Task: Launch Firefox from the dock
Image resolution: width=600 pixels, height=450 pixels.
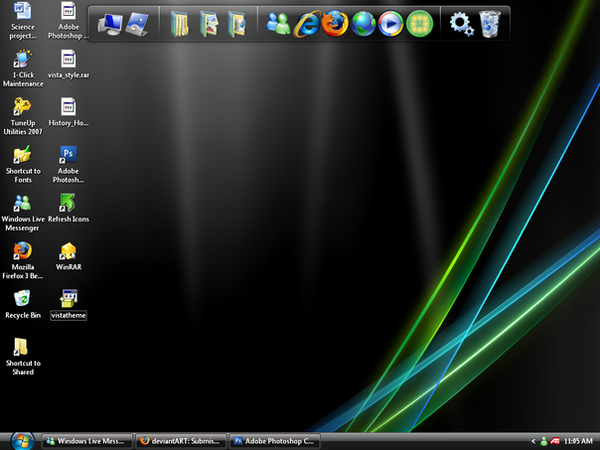Action: point(335,24)
